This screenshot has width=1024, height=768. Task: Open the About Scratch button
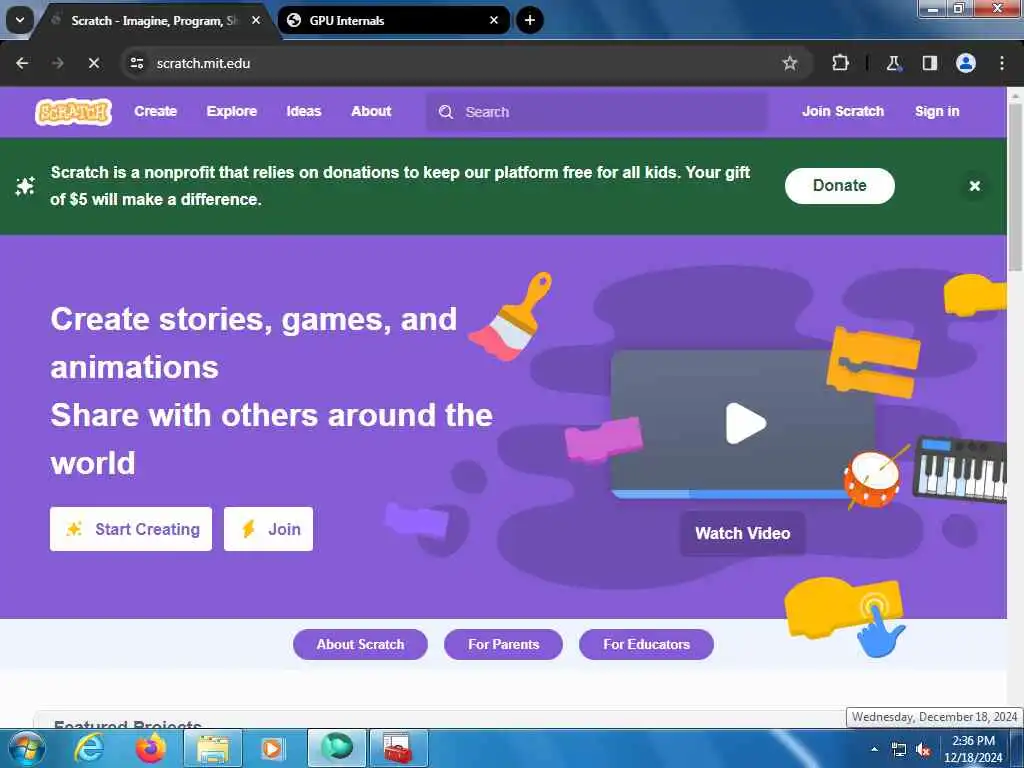point(360,645)
